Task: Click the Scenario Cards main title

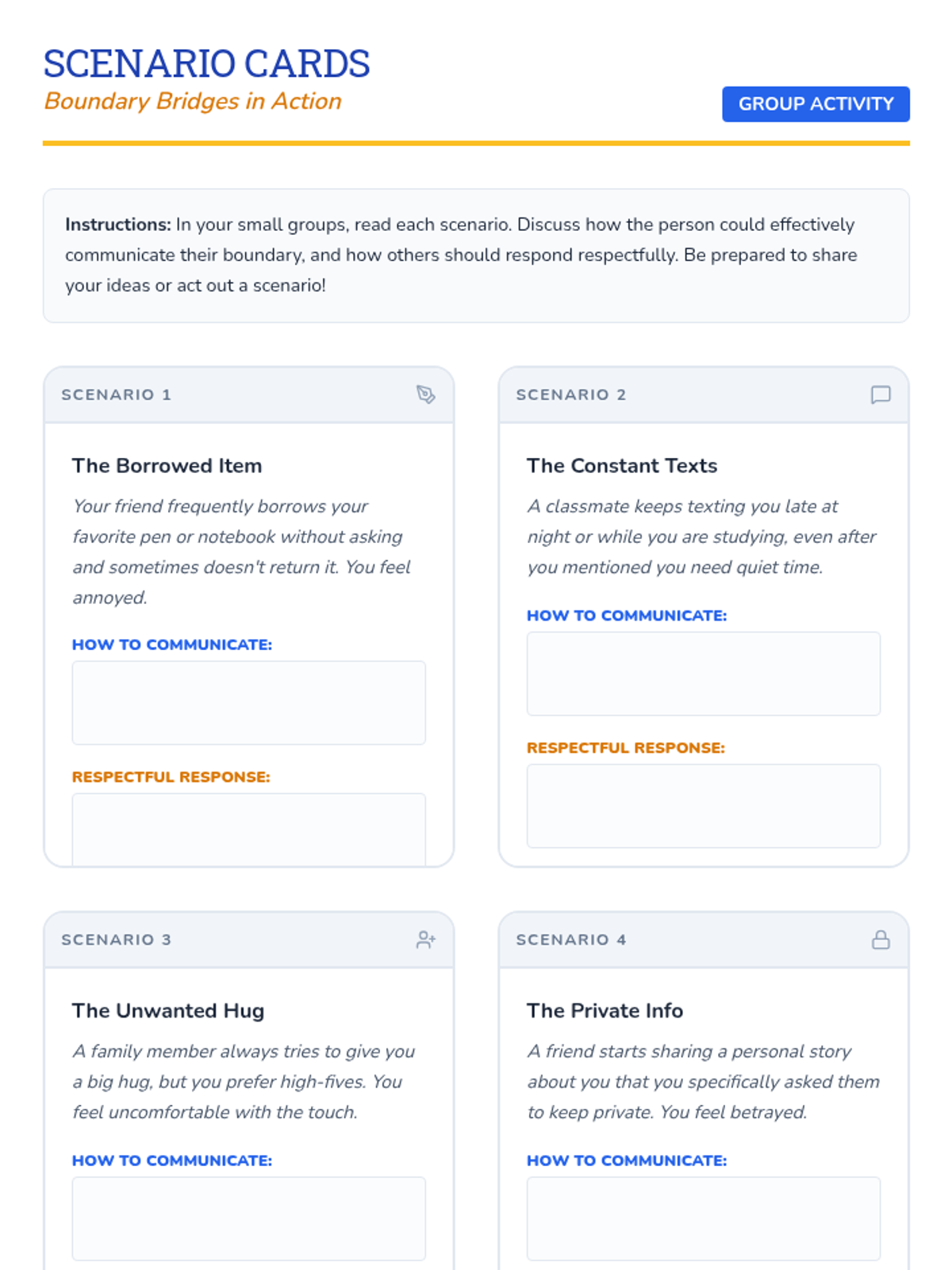Action: [x=206, y=63]
